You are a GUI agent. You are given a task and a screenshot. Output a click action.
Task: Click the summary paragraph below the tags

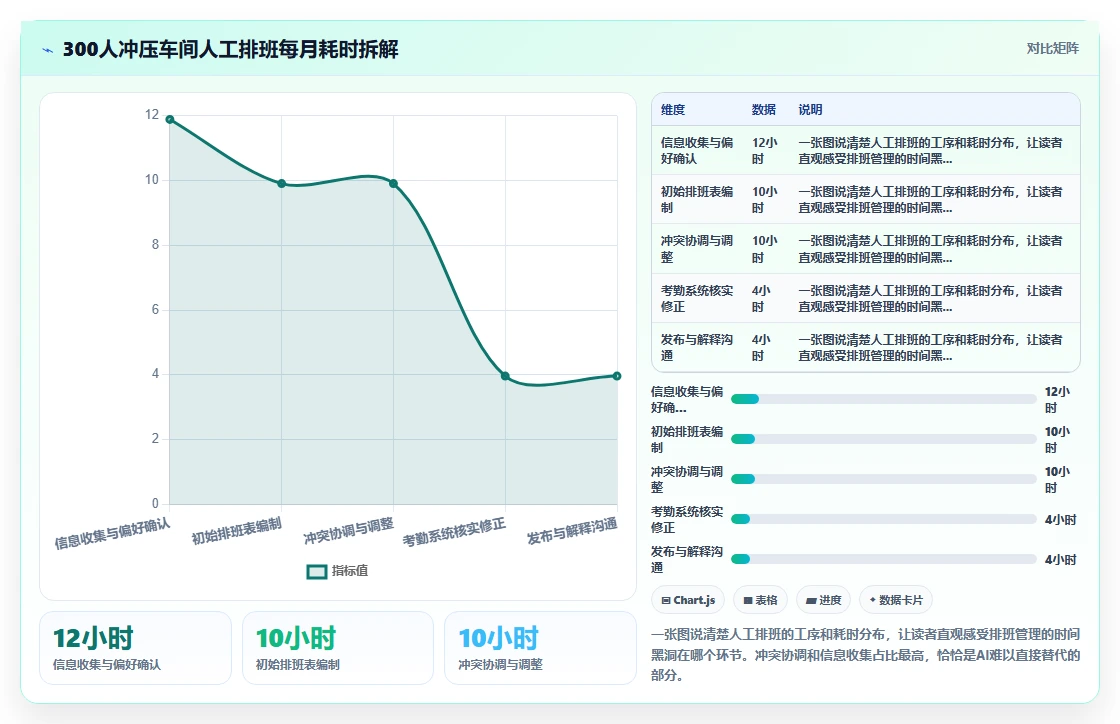point(865,655)
